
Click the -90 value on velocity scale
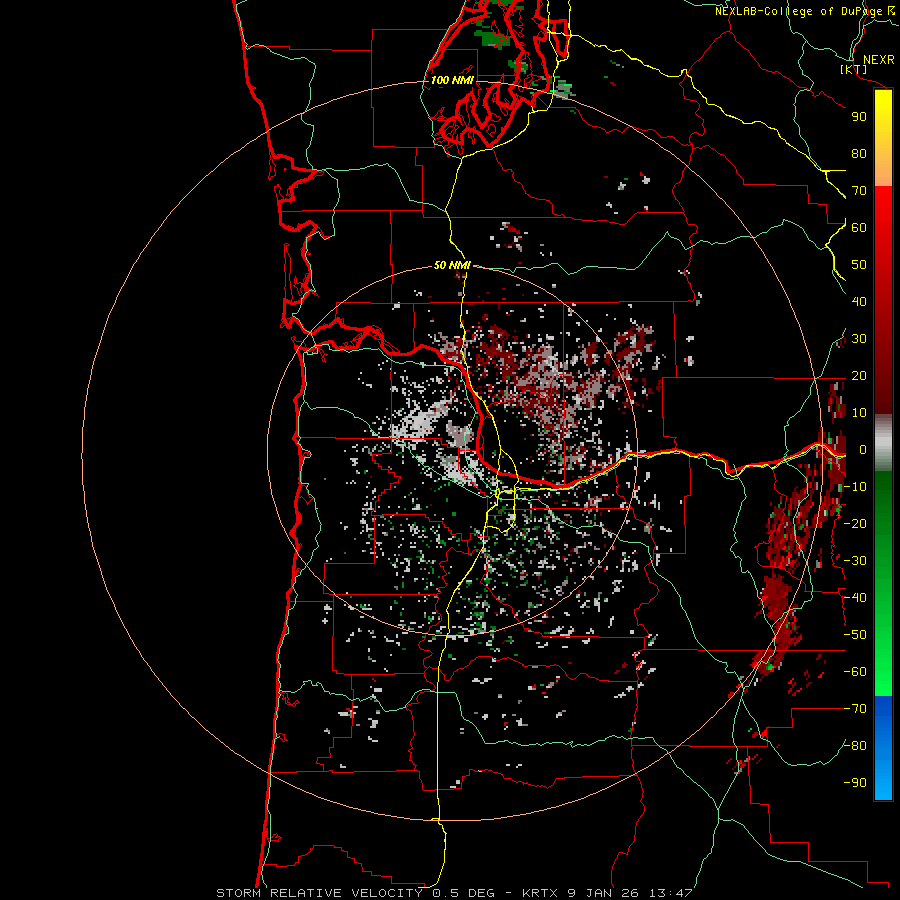tap(855, 783)
